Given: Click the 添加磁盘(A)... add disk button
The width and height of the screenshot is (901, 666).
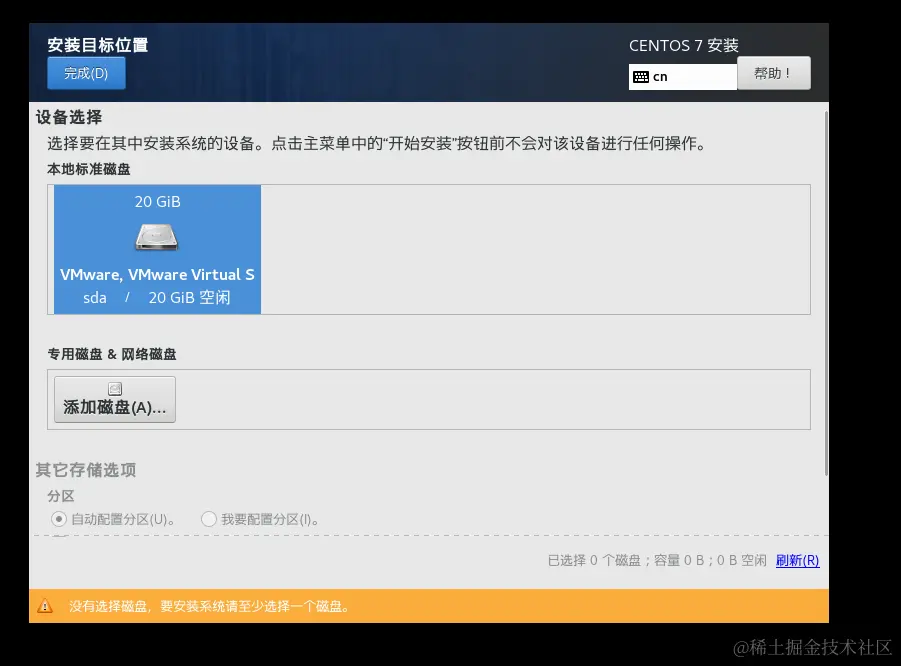Looking at the screenshot, I should [x=115, y=399].
